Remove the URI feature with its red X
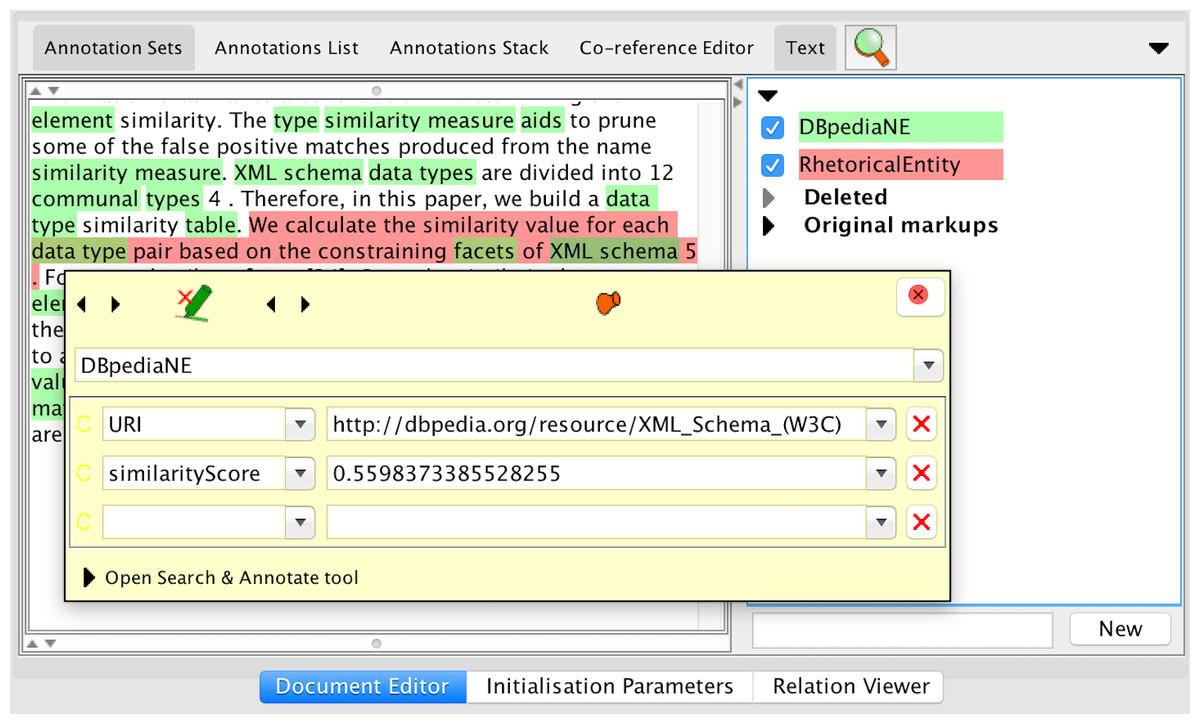Viewport: 1200px width, 724px height. [921, 424]
